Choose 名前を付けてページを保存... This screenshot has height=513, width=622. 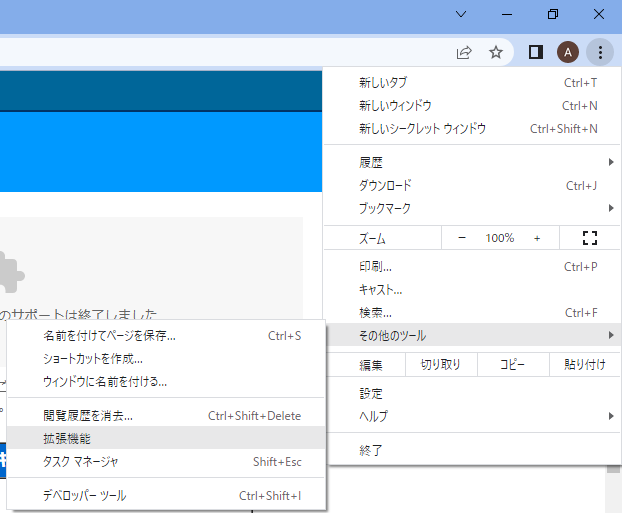(166, 336)
